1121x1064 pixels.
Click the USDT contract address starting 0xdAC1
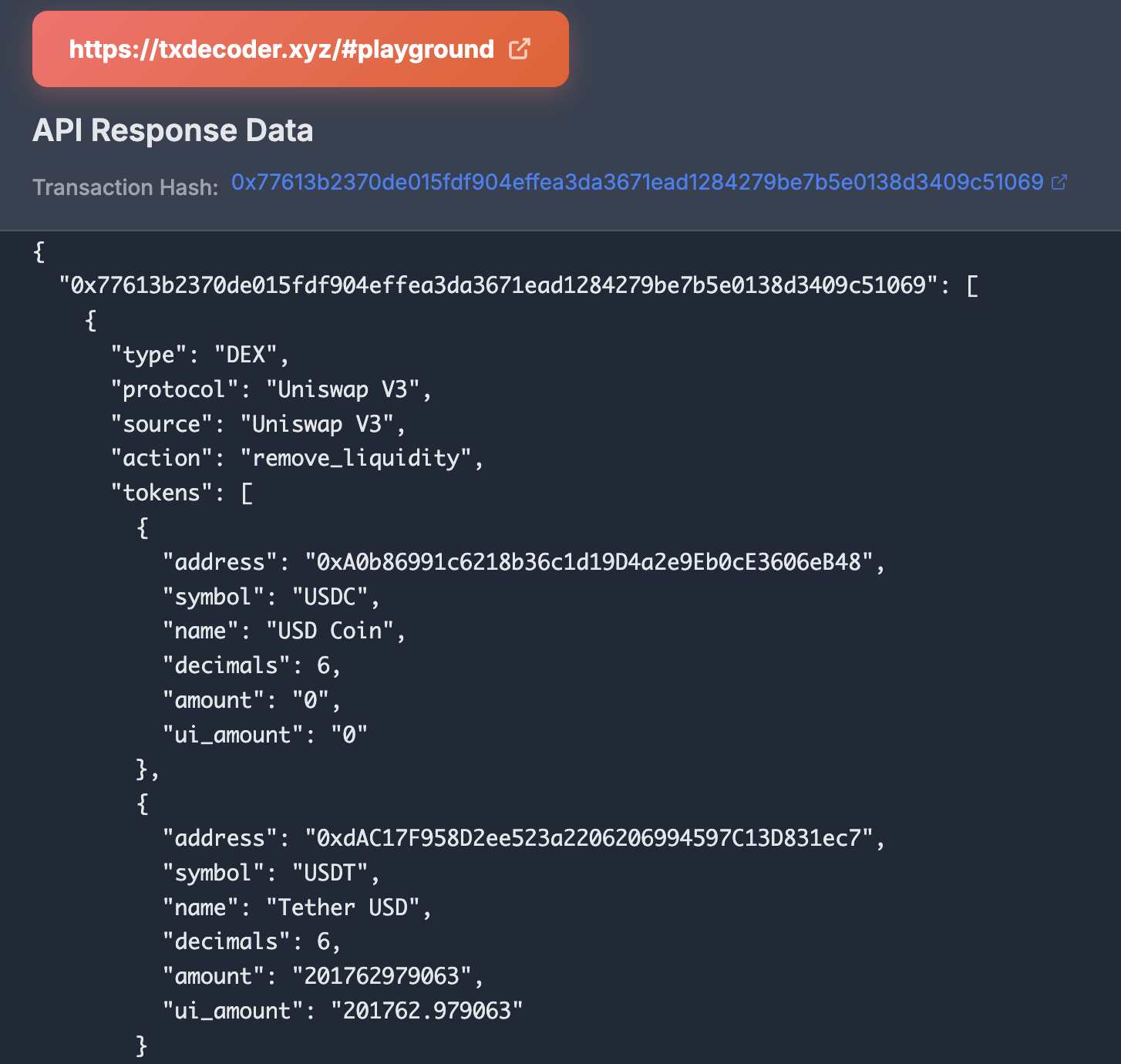point(589,838)
